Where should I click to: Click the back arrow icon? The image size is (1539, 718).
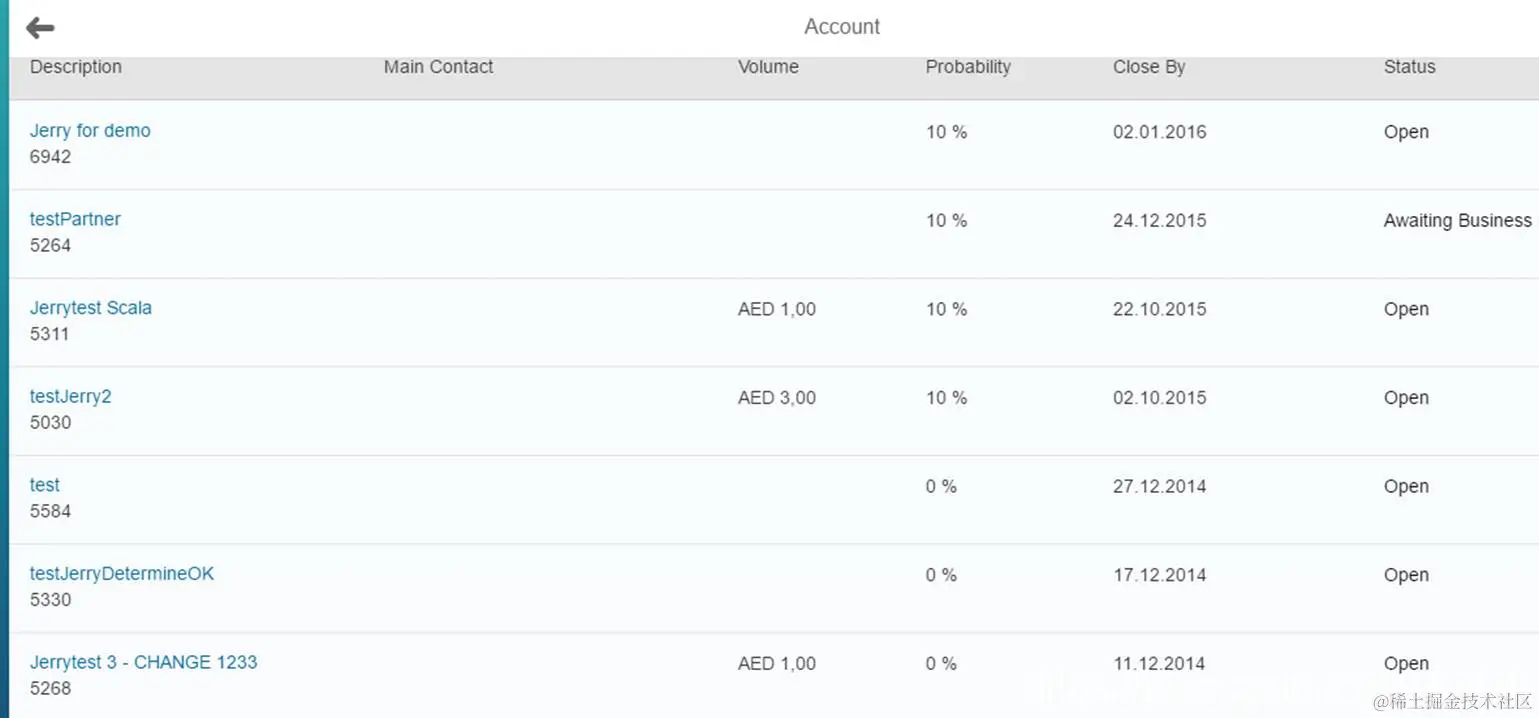coord(40,28)
